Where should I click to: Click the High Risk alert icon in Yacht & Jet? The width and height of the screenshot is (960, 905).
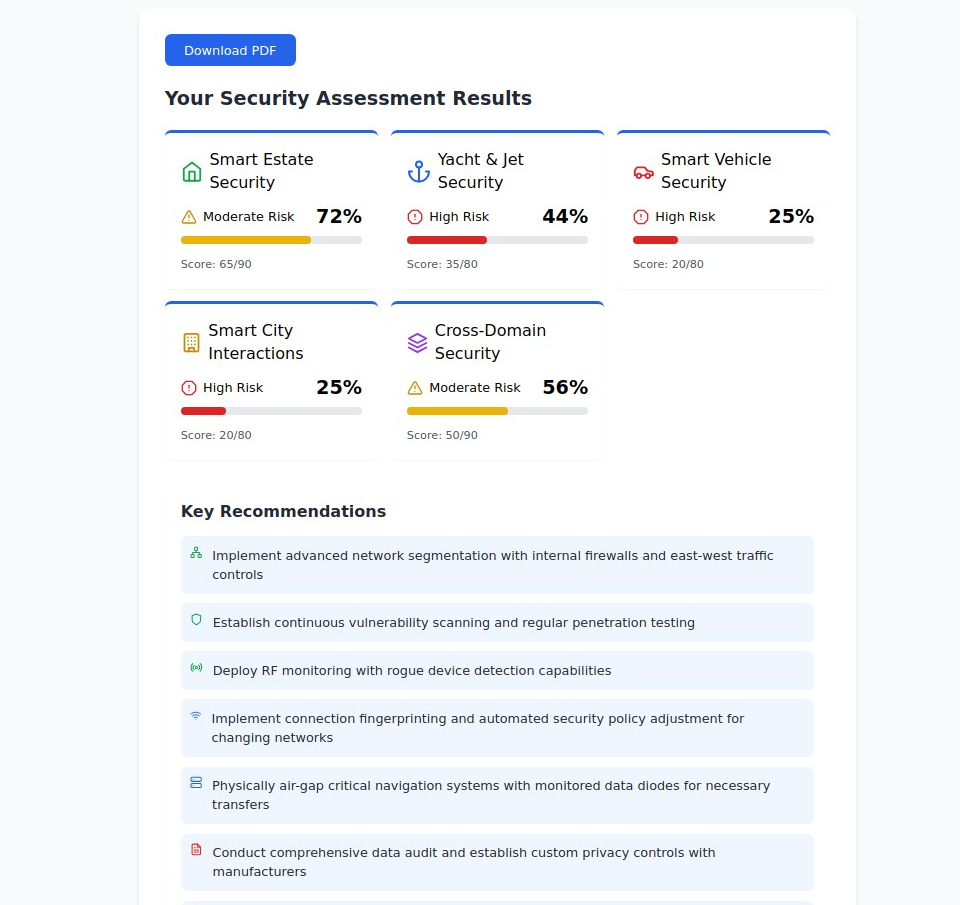(415, 217)
